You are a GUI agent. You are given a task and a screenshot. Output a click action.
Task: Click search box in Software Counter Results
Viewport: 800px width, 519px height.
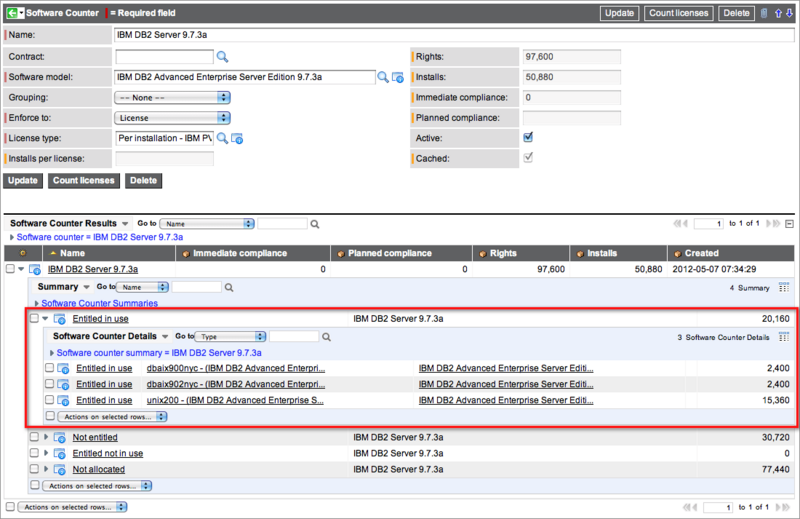coord(283,224)
